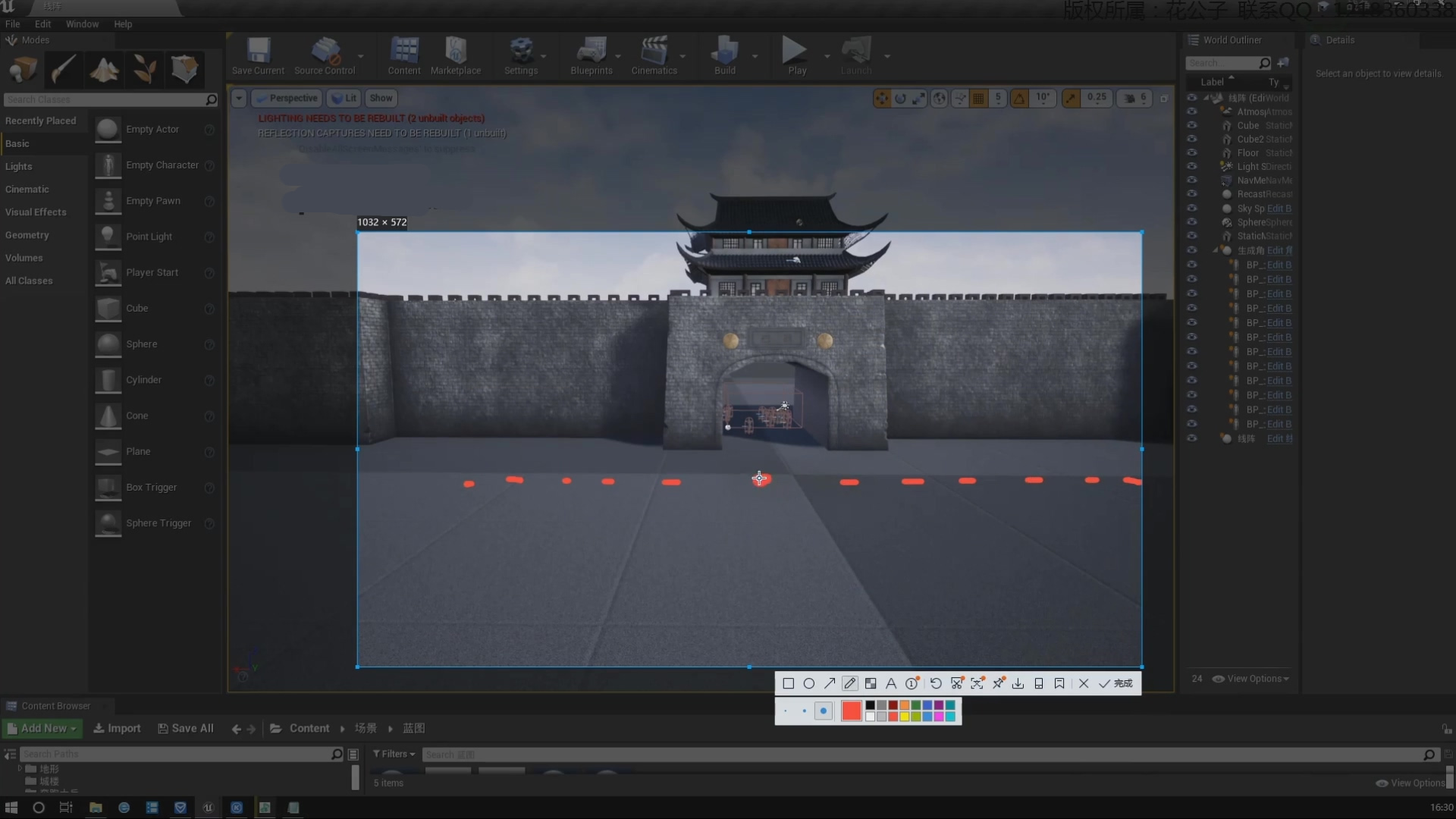The image size is (1456, 819).
Task: Select the rotate gizmo tool
Action: tap(900, 99)
